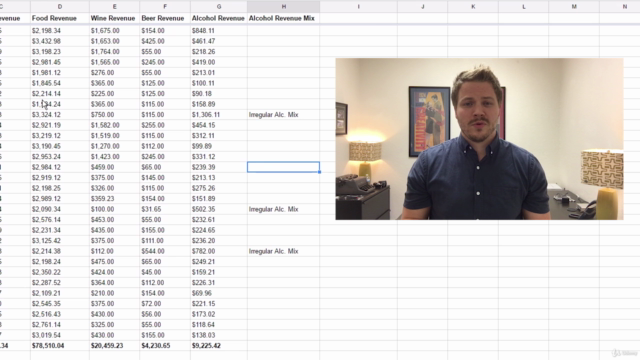Select column M header
640x360 pixels.
click(x=574, y=7)
